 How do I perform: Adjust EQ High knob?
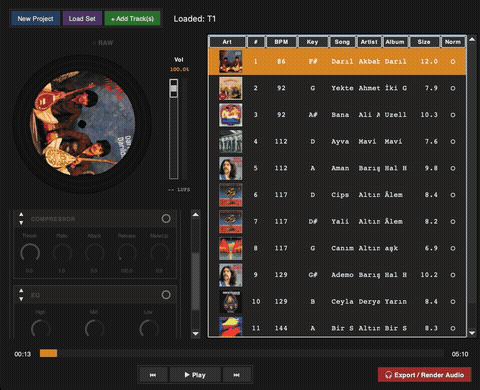pyautogui.click(x=40, y=329)
